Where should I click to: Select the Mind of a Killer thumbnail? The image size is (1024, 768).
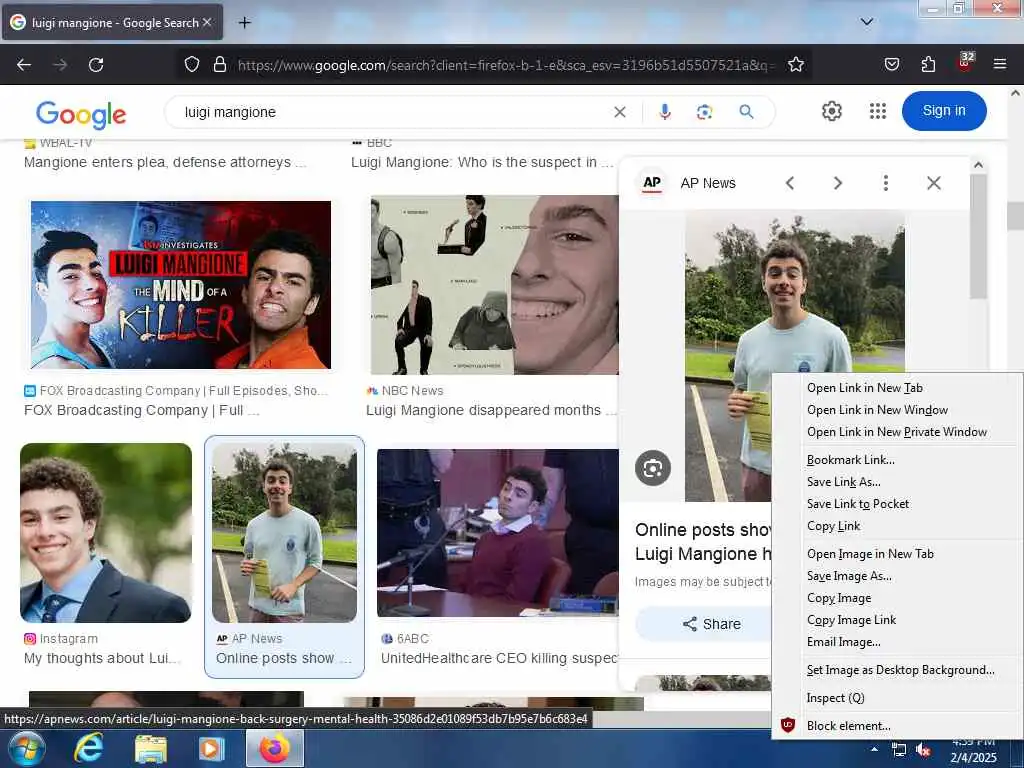[x=181, y=285]
